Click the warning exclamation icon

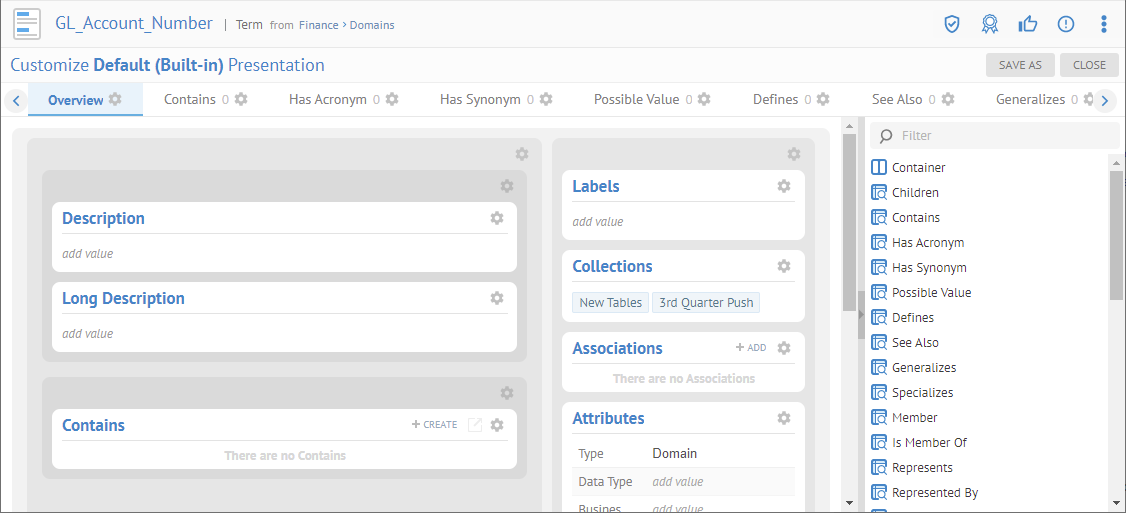click(1066, 24)
